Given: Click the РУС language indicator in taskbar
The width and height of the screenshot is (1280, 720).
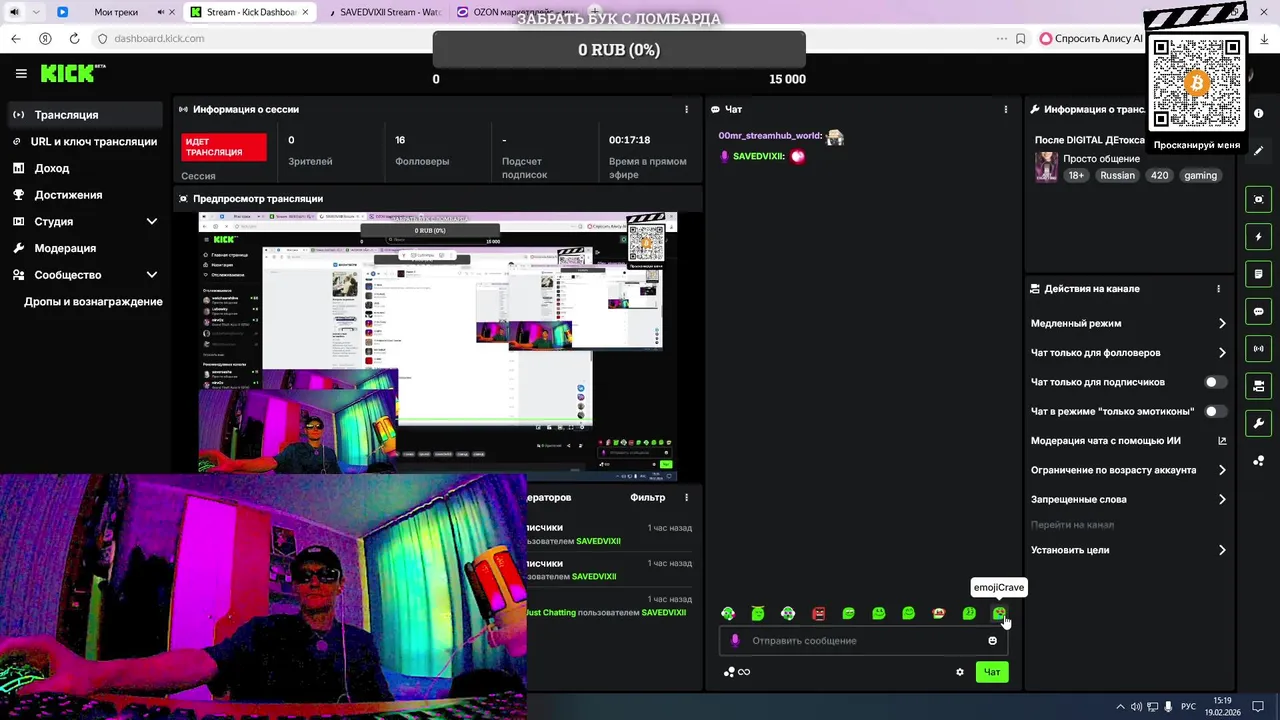Looking at the screenshot, I should [1188, 707].
